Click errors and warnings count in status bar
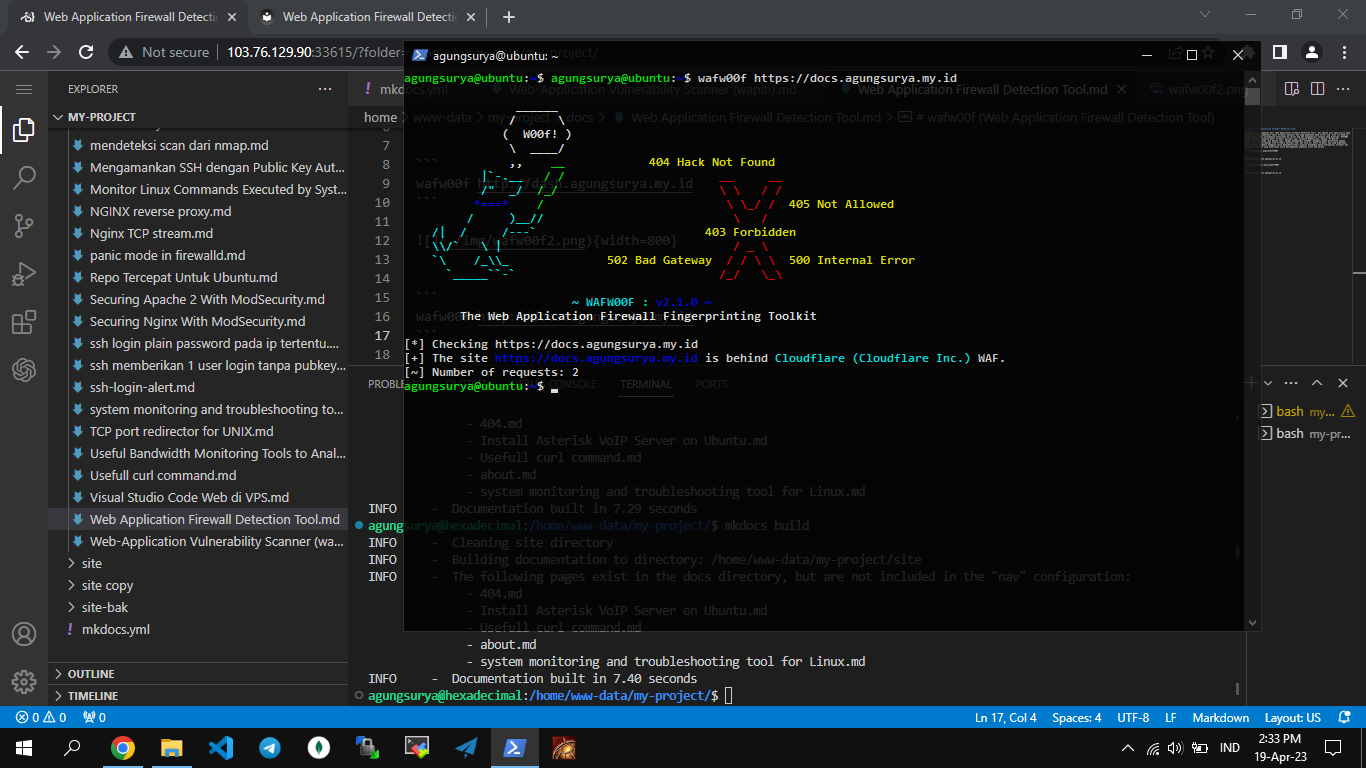 click(x=41, y=717)
